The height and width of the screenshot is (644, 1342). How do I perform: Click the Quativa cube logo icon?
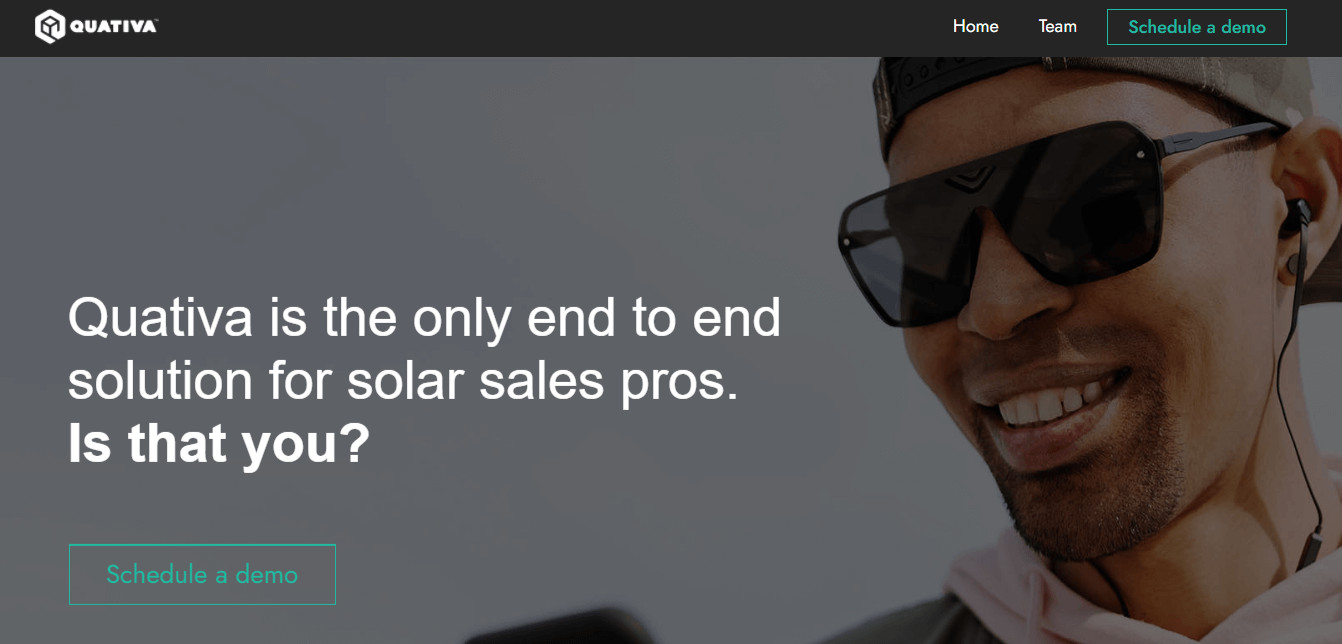pos(49,27)
